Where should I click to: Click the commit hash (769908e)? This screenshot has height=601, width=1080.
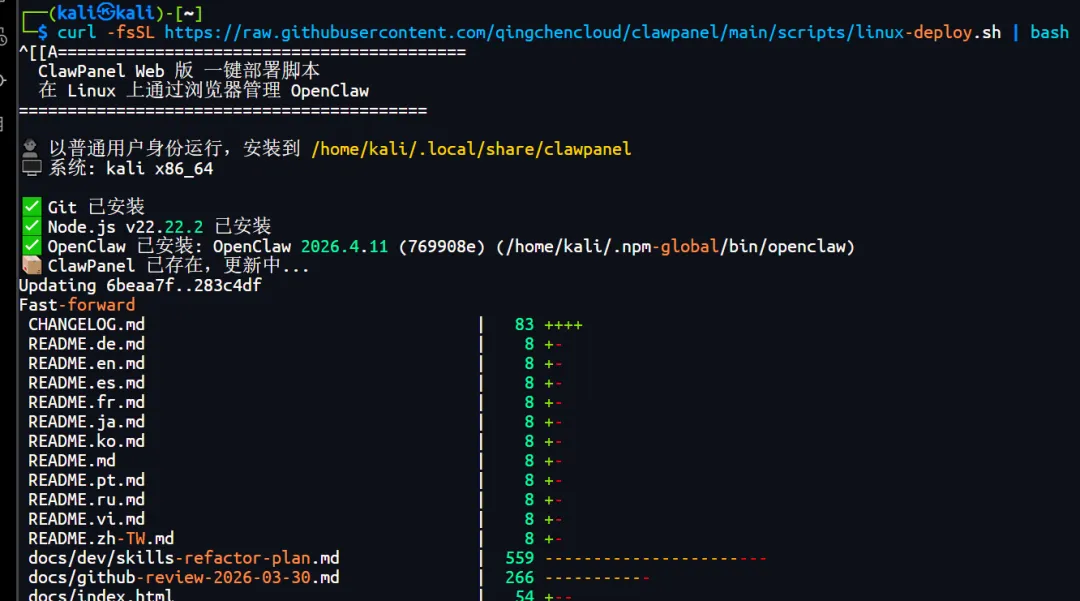442,246
